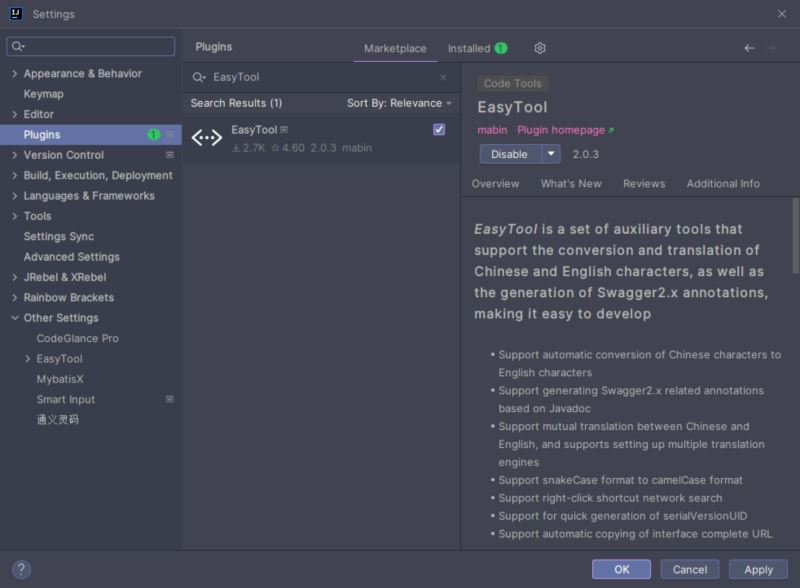Expand the Appearance & Behavior section
The image size is (800, 588).
14,74
